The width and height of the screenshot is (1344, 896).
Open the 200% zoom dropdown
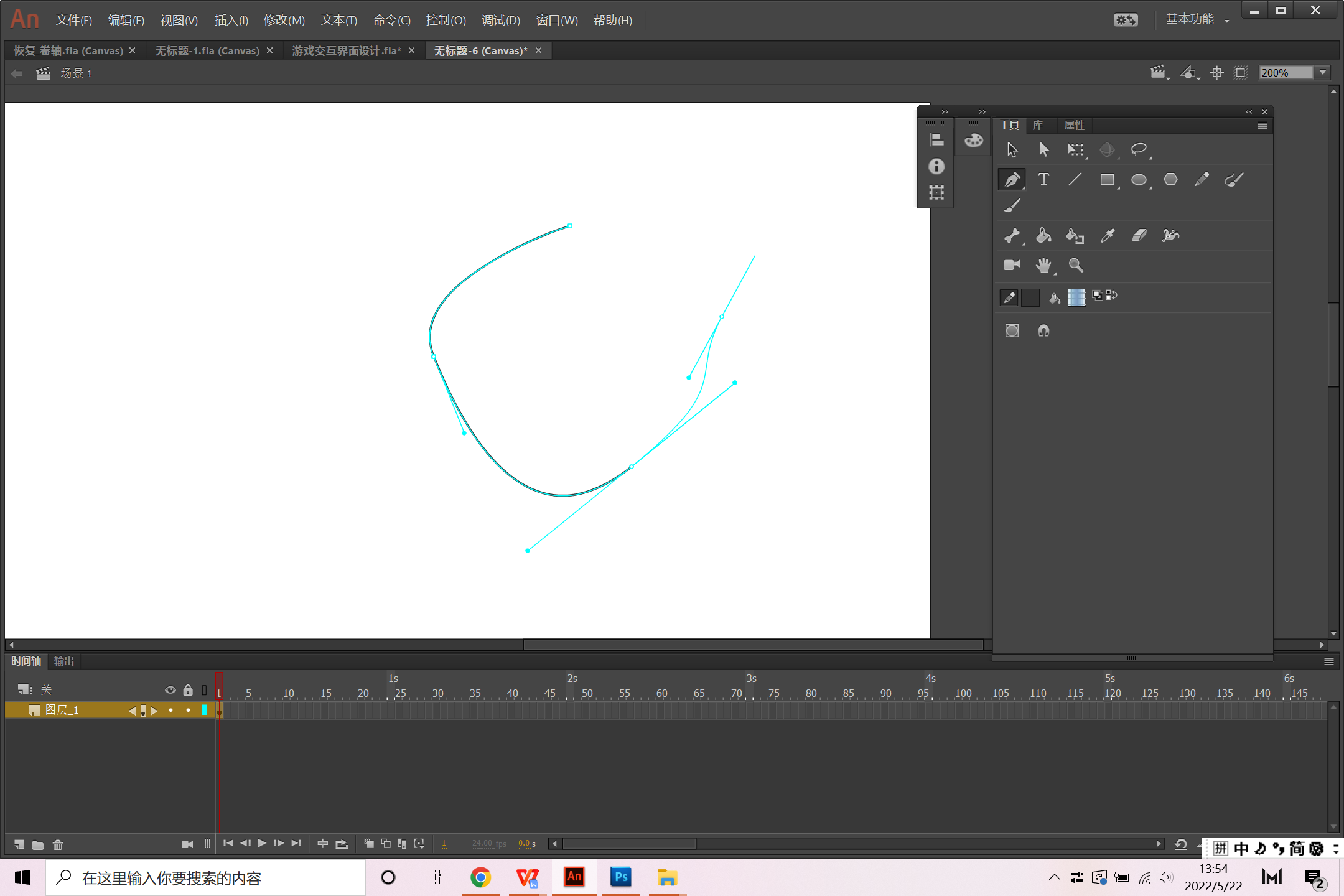[x=1323, y=73]
